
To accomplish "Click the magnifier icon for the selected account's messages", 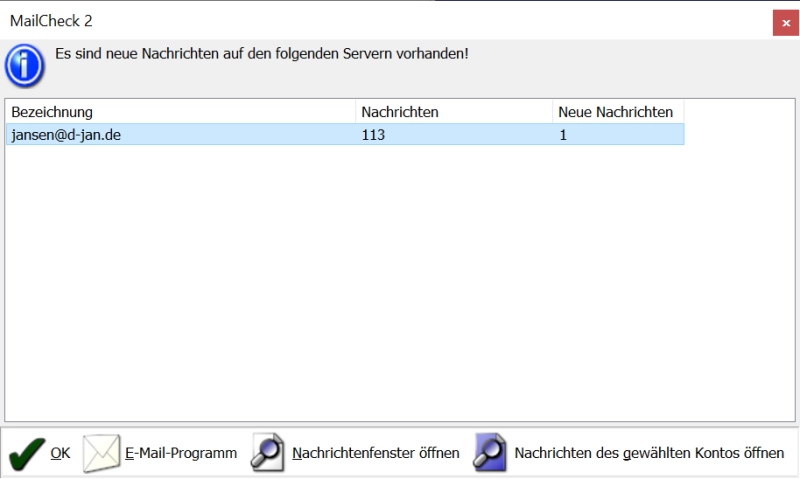I will [x=490, y=453].
